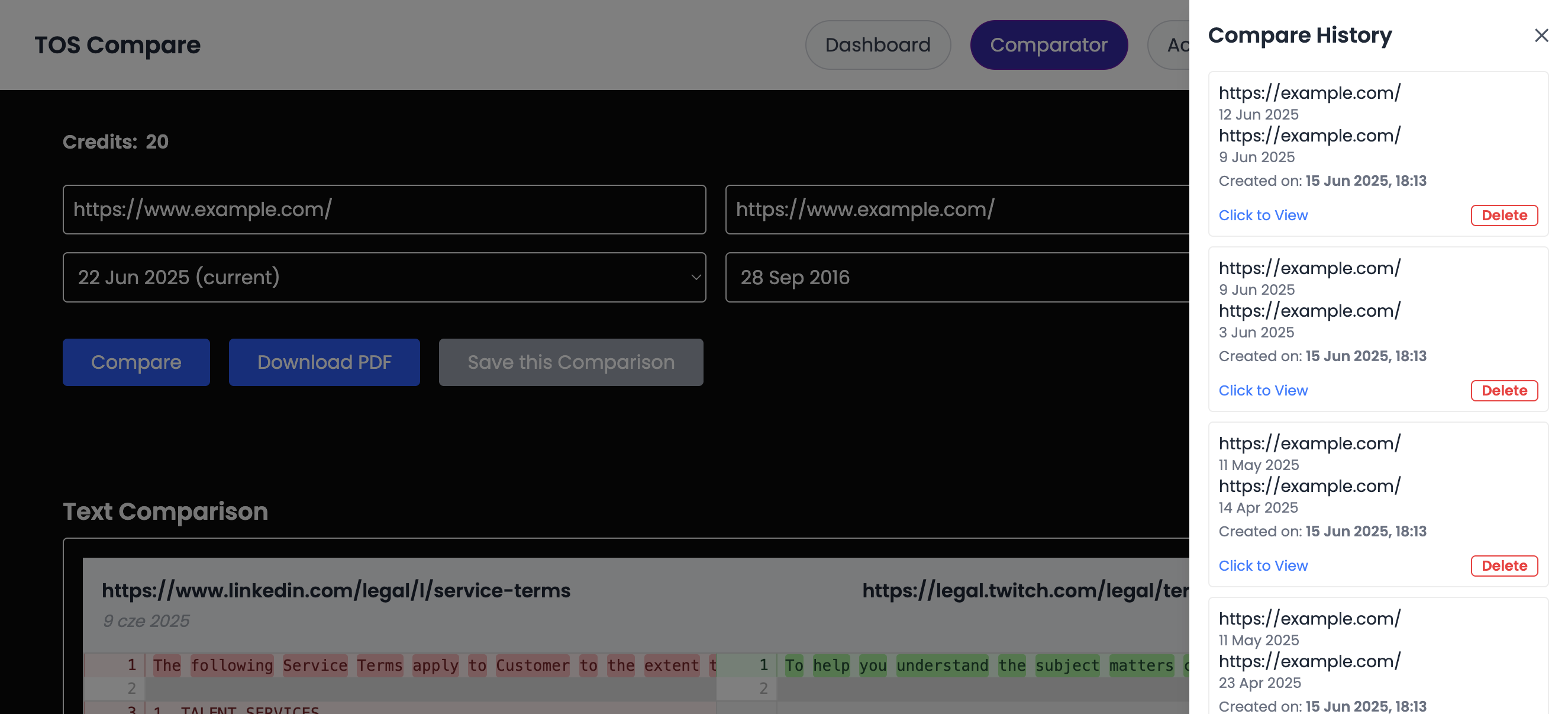Open the 22 Jun 2025 (current) dropdown

tap(384, 278)
